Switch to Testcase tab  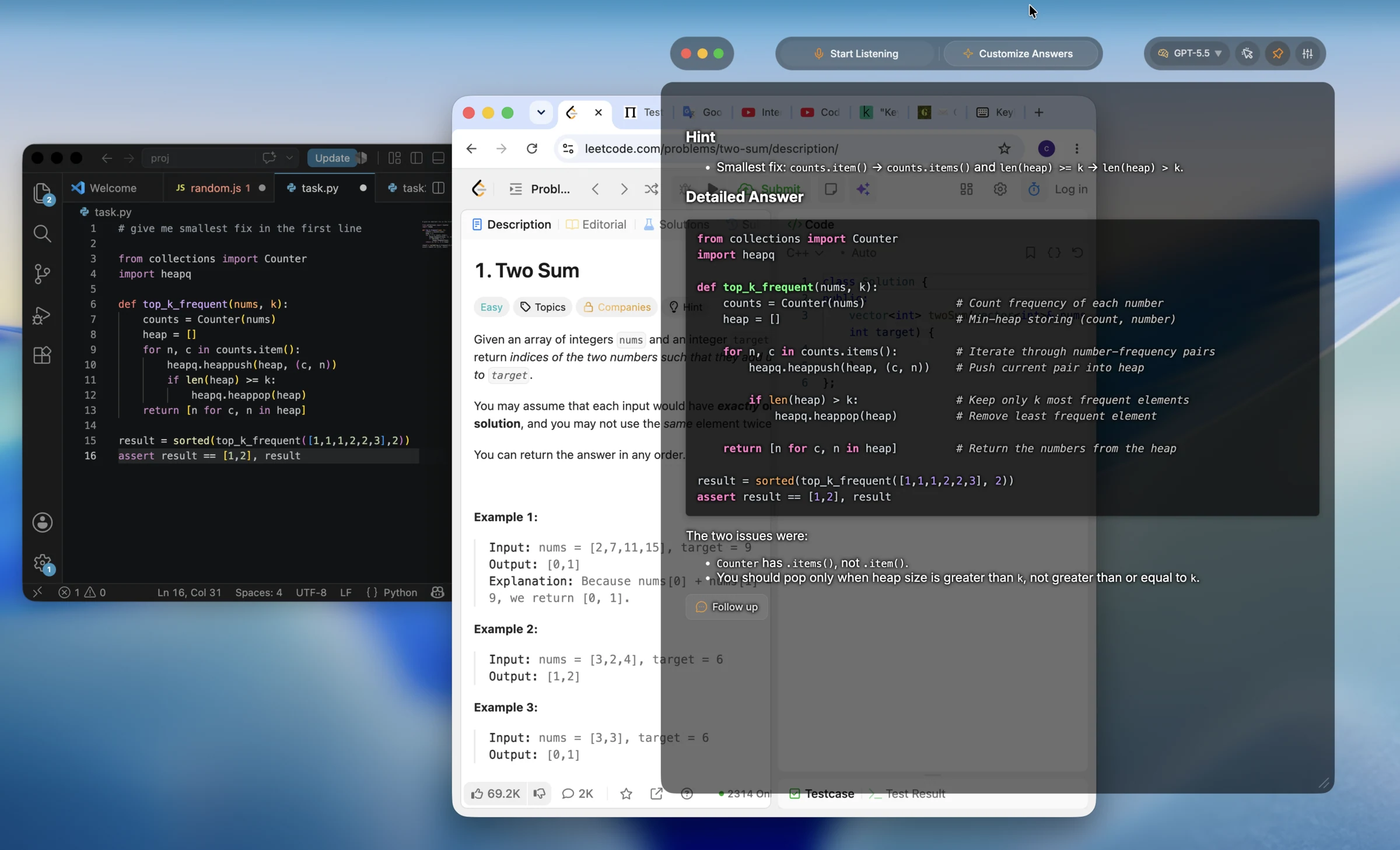[x=821, y=793]
